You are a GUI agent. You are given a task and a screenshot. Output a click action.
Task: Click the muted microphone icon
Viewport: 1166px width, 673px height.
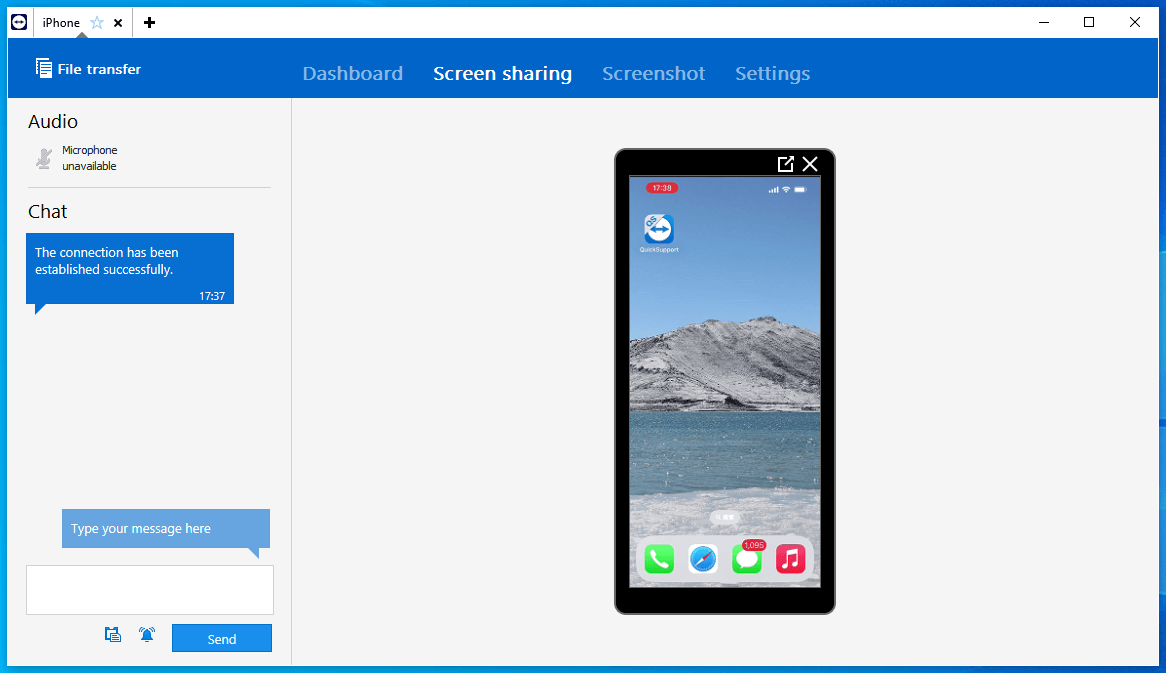(44, 158)
